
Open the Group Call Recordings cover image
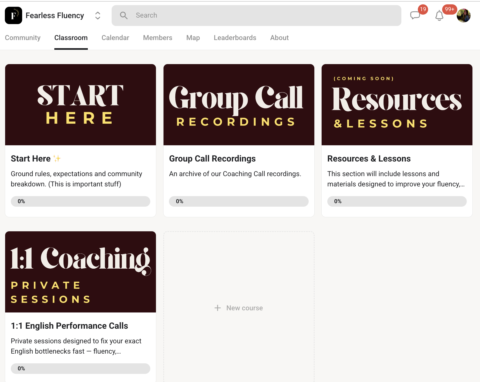(x=239, y=105)
